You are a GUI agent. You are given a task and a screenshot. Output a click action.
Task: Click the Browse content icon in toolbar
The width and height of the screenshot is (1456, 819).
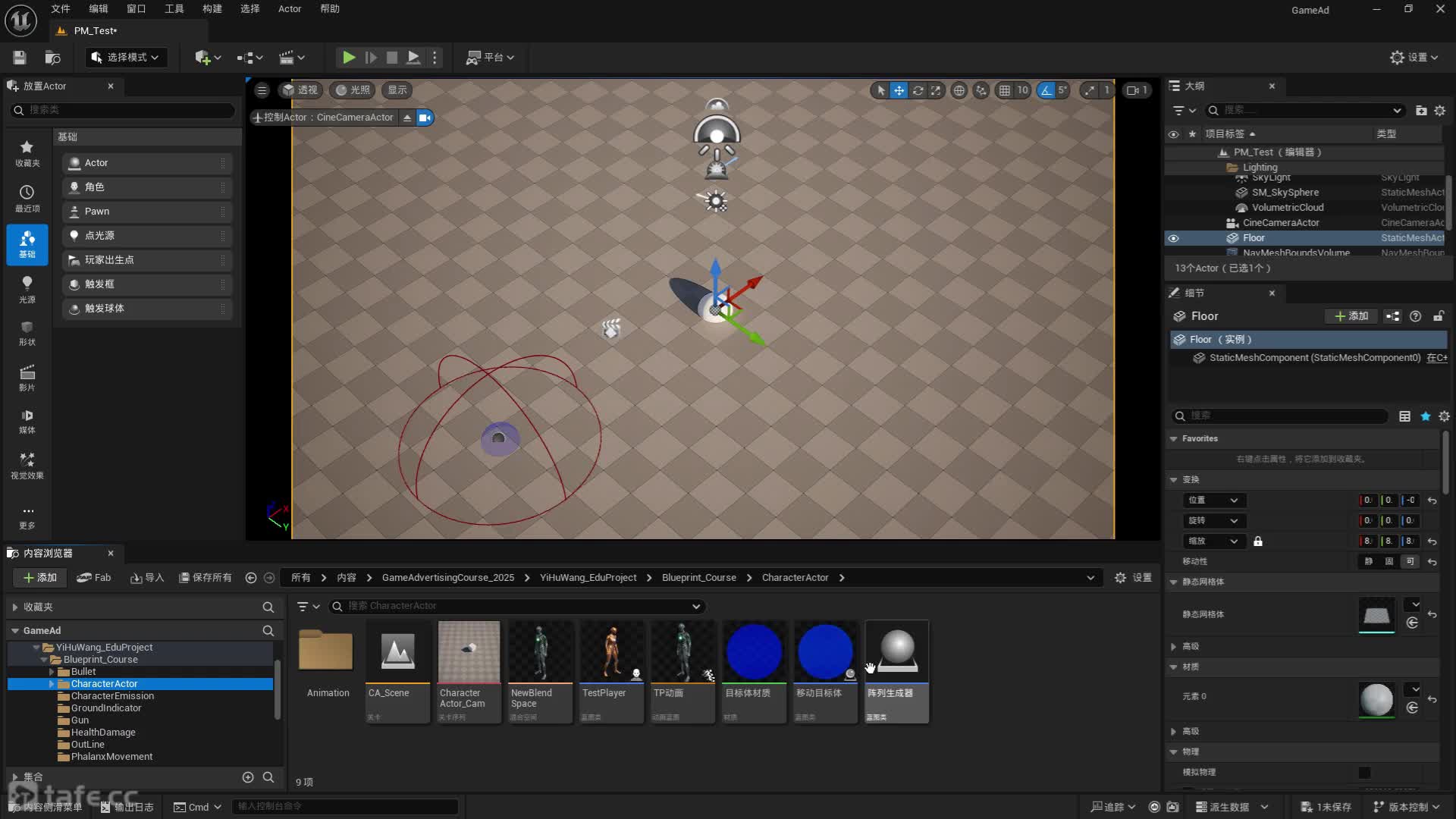point(52,58)
